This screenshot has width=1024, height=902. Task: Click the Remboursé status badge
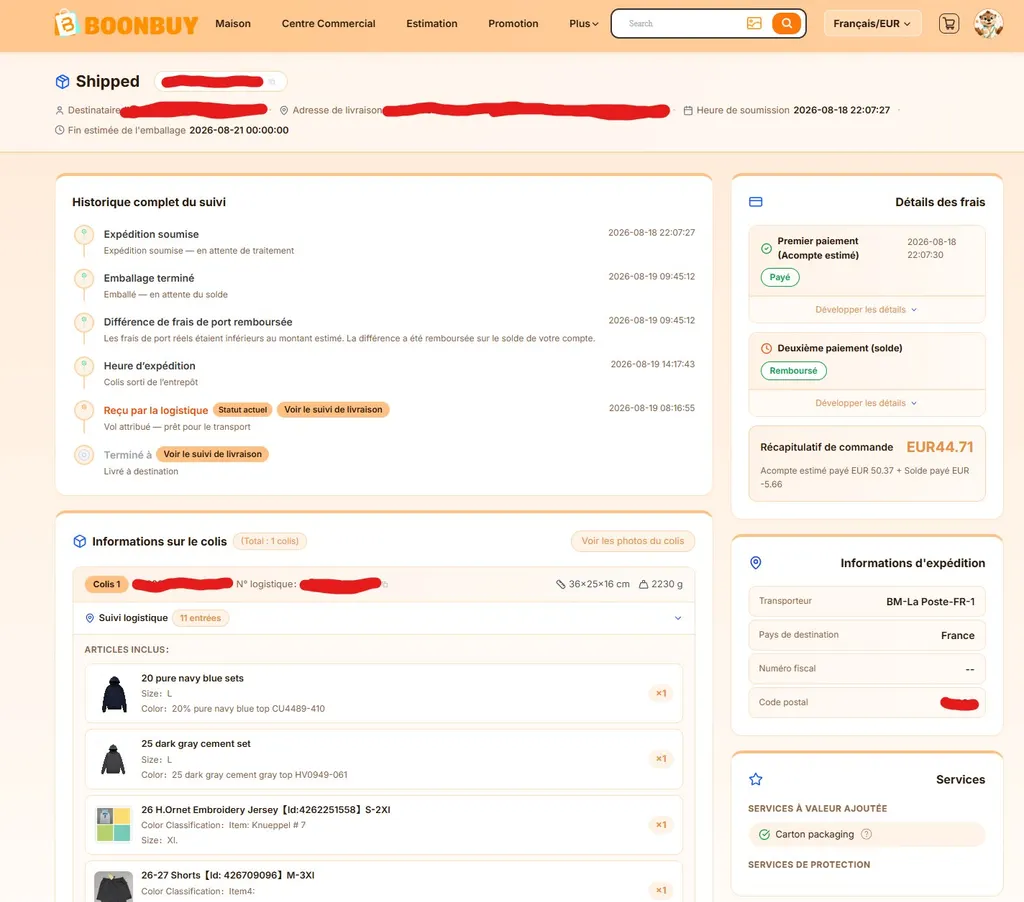coord(793,370)
